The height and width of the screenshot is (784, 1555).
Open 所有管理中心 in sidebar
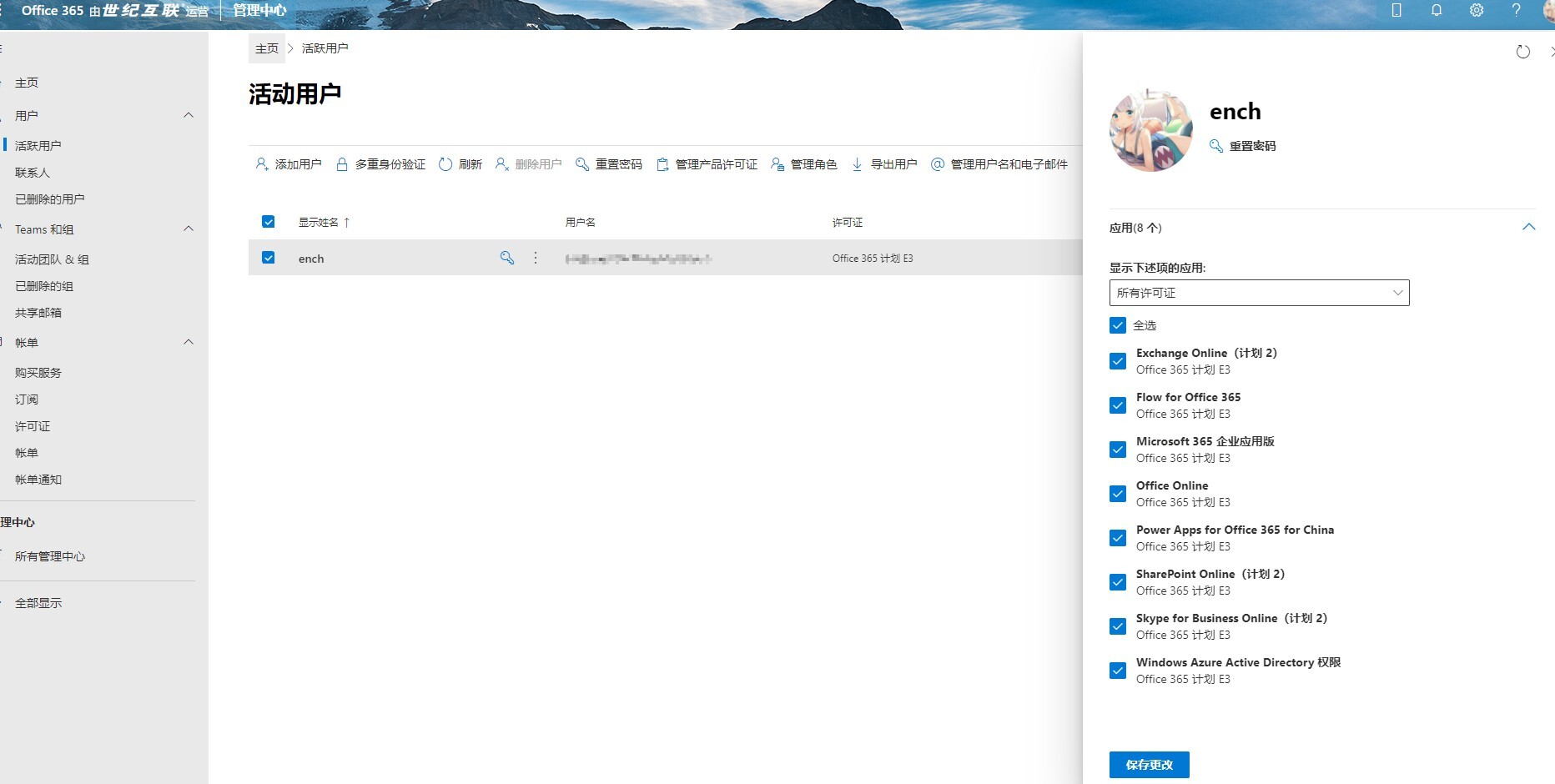[x=50, y=556]
